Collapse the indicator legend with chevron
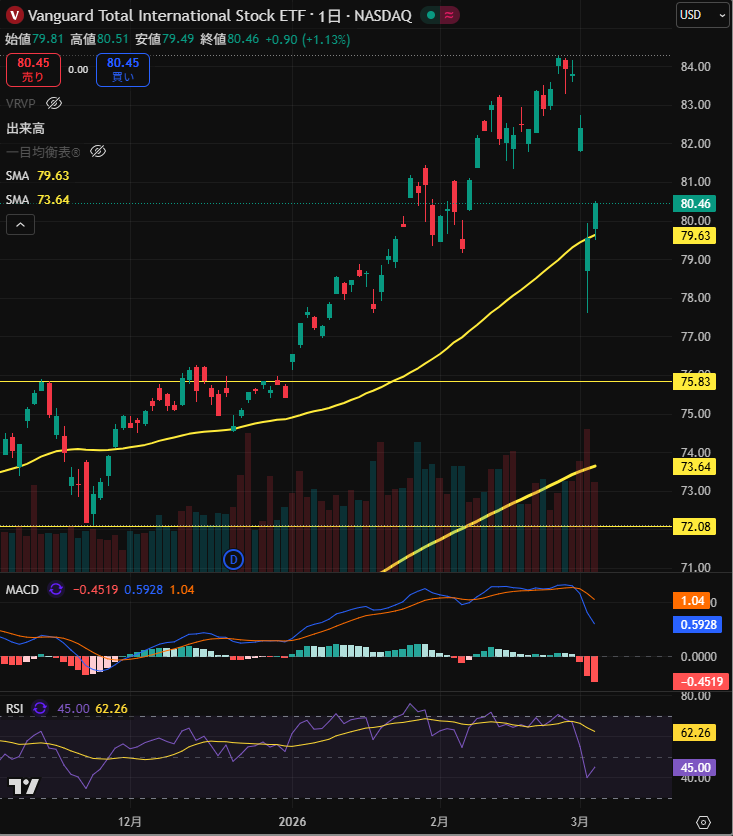 pyautogui.click(x=20, y=225)
